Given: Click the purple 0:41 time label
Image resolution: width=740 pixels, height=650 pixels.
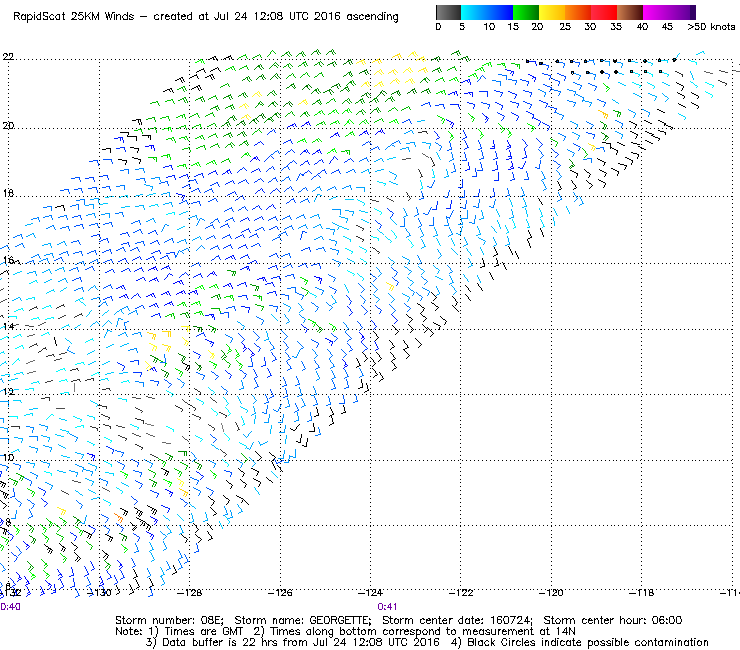Looking at the screenshot, I should 387,607.
